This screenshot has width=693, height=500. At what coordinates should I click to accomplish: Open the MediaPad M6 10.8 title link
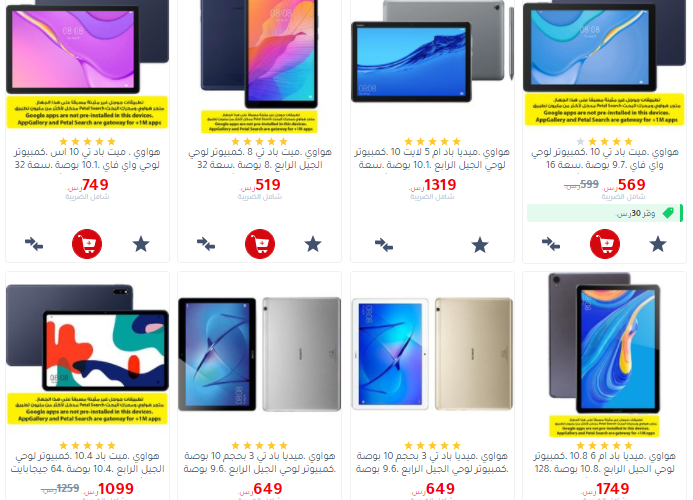[604, 462]
